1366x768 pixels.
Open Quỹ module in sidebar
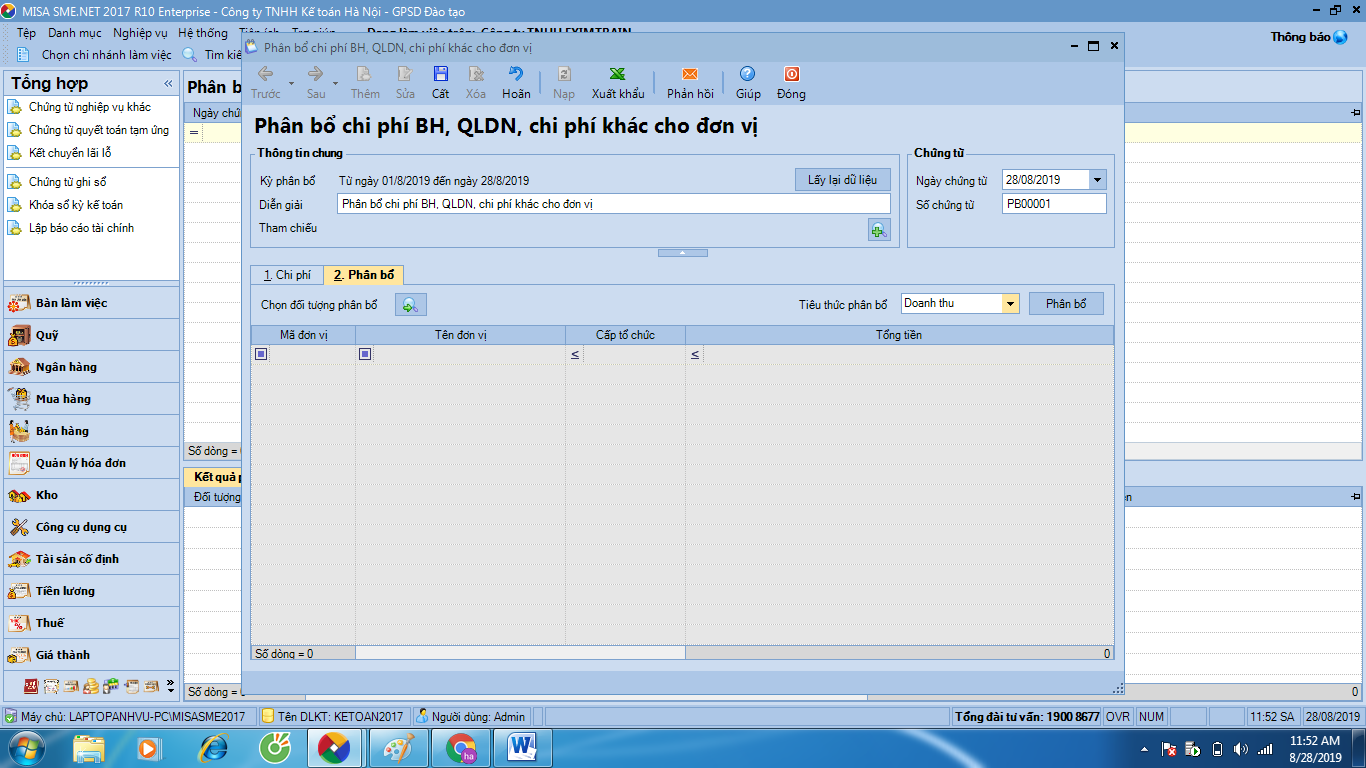(x=92, y=335)
